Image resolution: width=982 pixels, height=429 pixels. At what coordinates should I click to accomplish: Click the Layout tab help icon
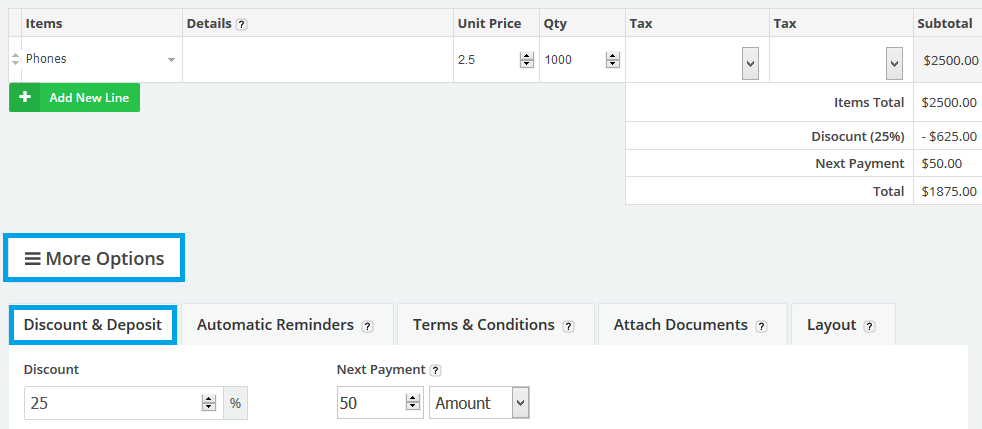[x=870, y=326]
